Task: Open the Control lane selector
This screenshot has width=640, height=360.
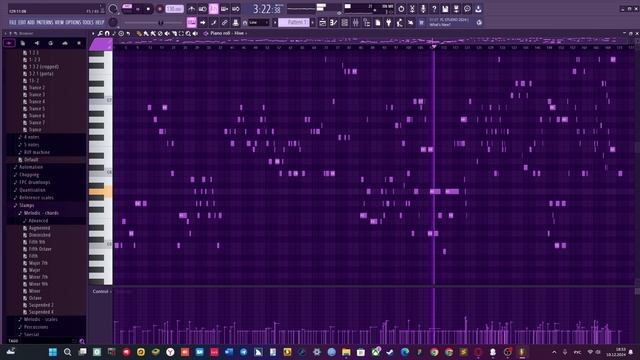Action: click(101, 291)
